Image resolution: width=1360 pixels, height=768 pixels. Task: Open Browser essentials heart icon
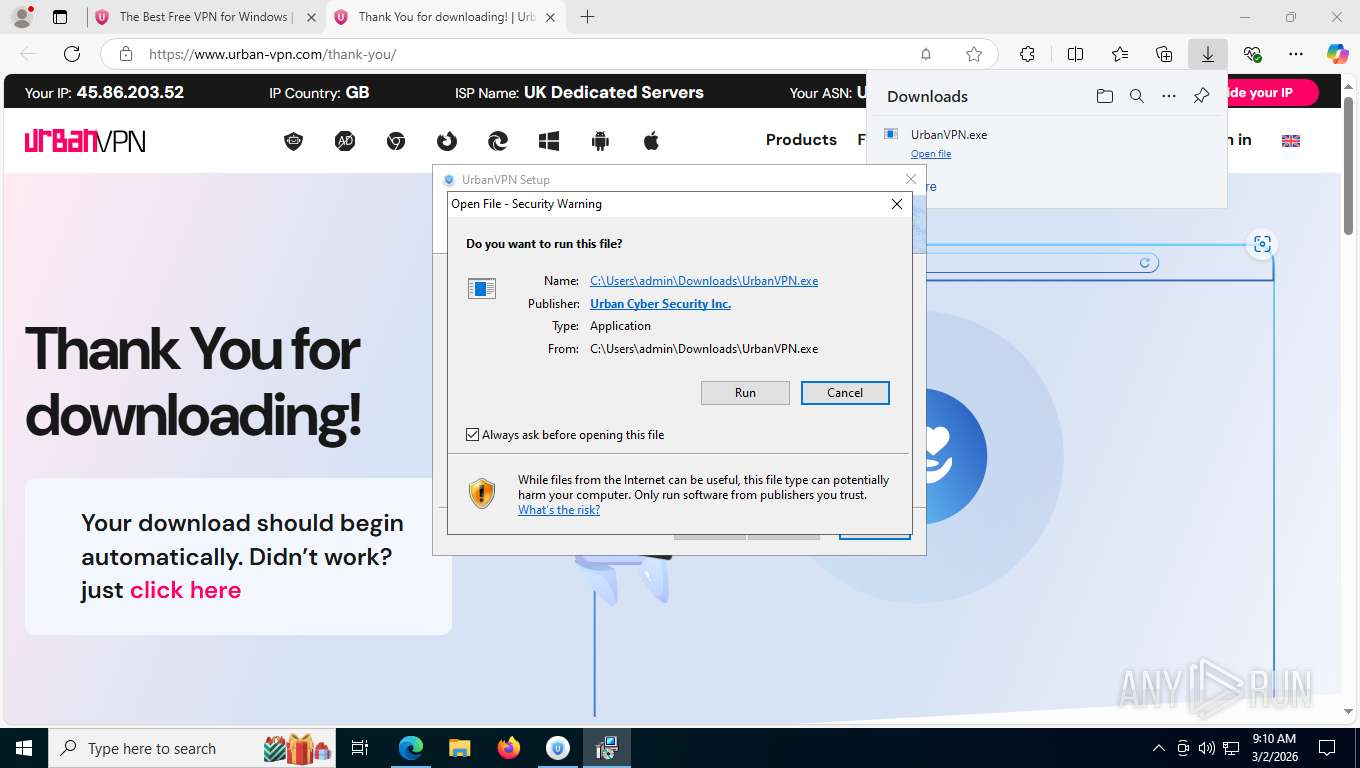1252,54
